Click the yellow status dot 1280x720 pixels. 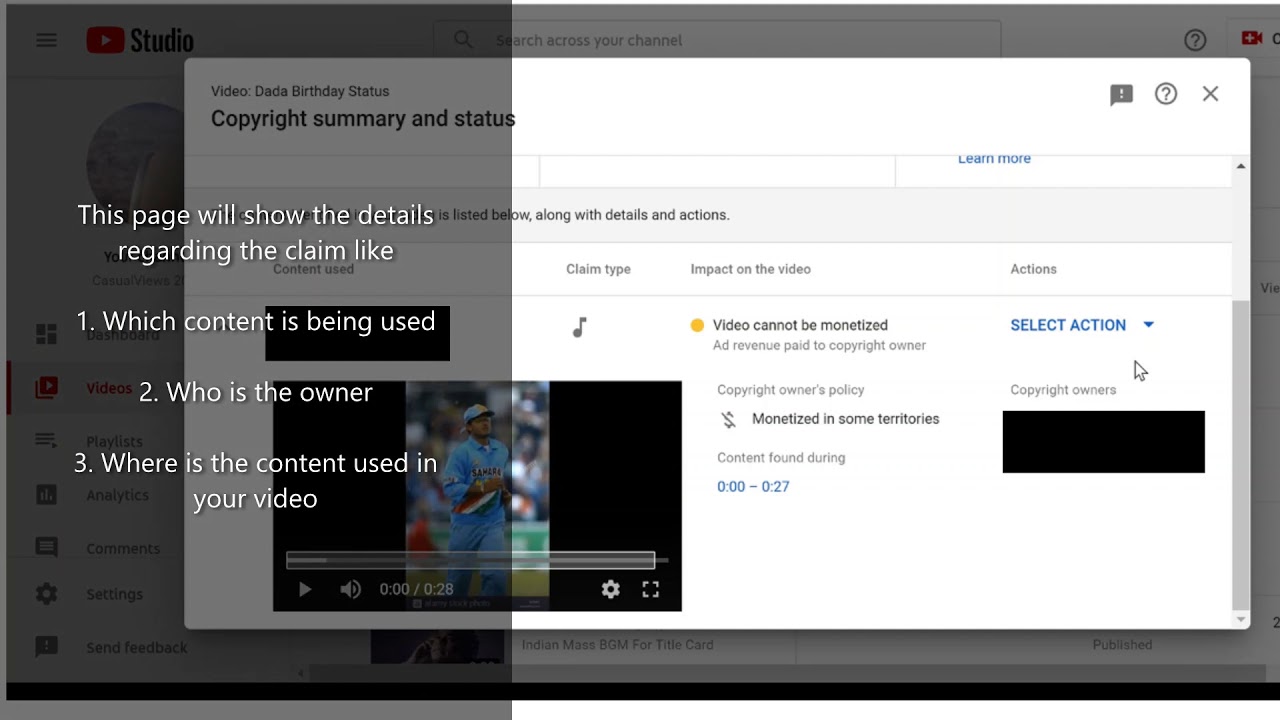point(697,325)
